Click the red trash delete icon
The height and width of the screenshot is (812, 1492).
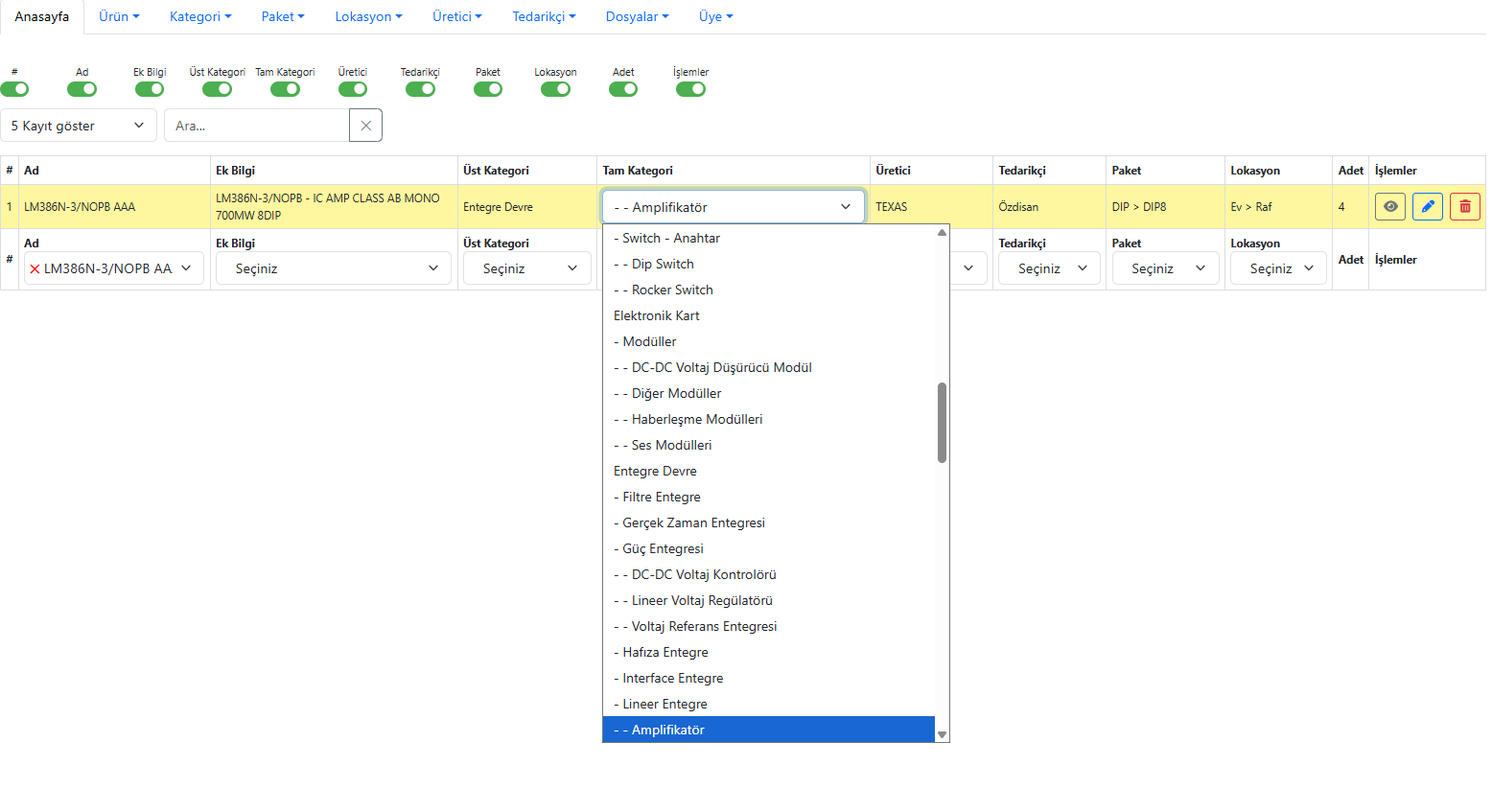click(x=1464, y=206)
